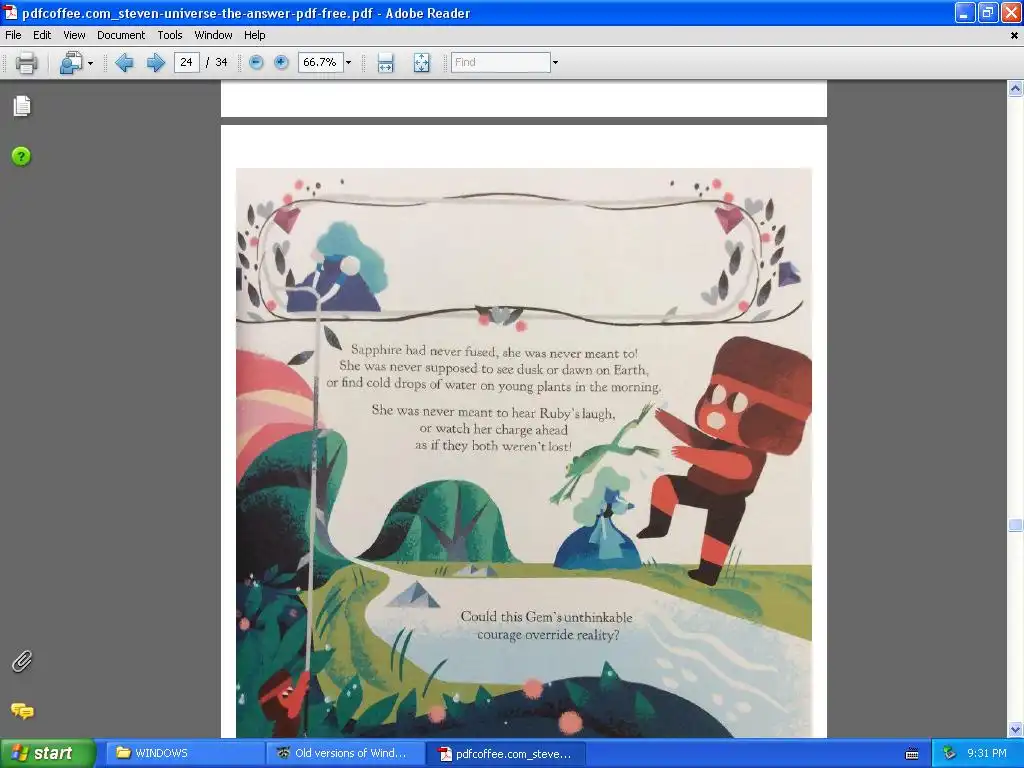Open the Attachments paperclip panel

(x=22, y=661)
